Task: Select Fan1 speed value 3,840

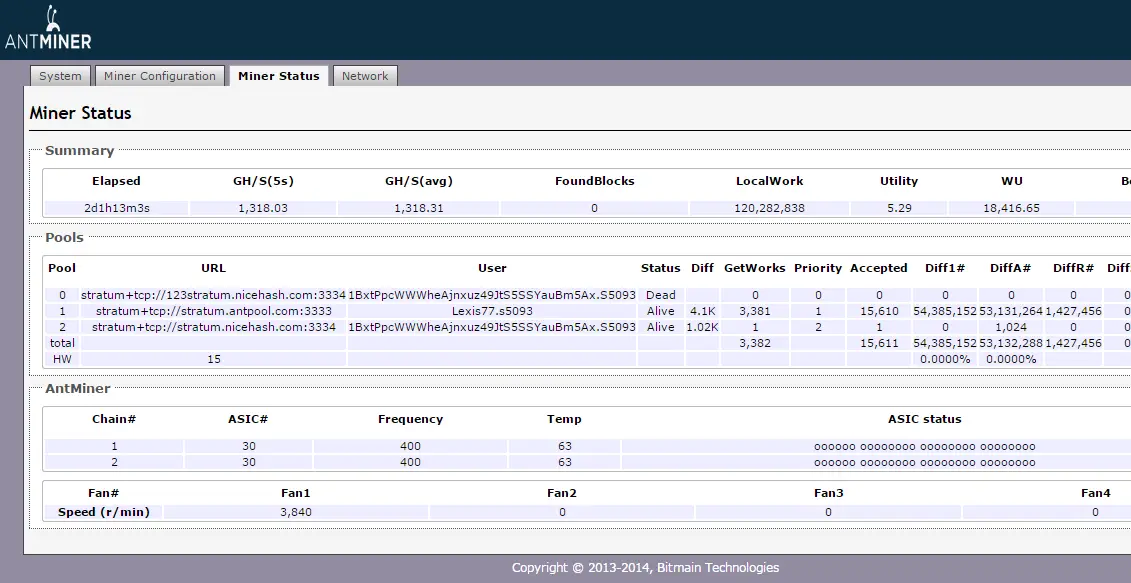Action: (x=296, y=512)
